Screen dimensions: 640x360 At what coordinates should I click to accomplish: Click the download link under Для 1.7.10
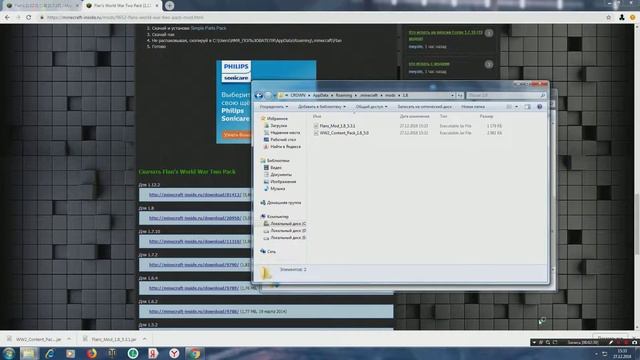coord(195,241)
